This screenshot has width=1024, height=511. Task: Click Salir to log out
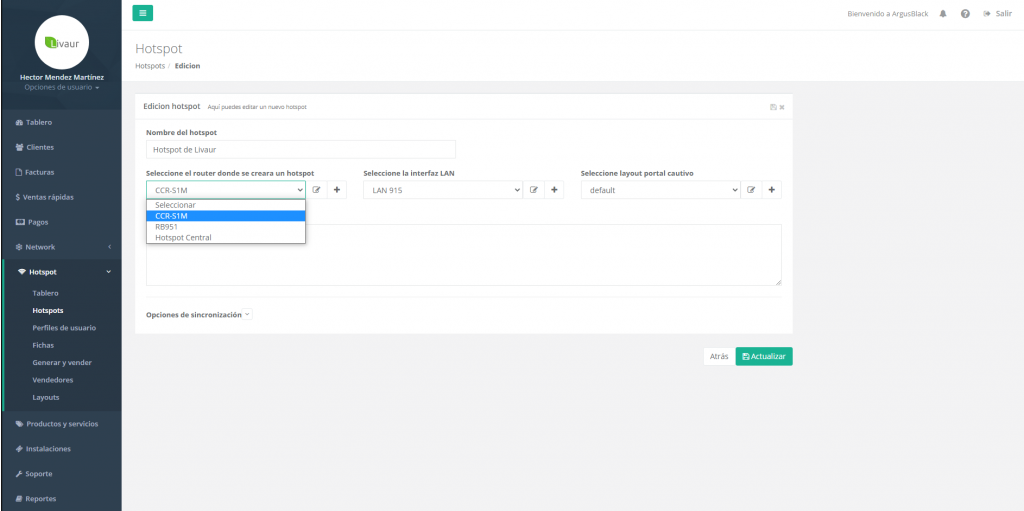coord(998,14)
